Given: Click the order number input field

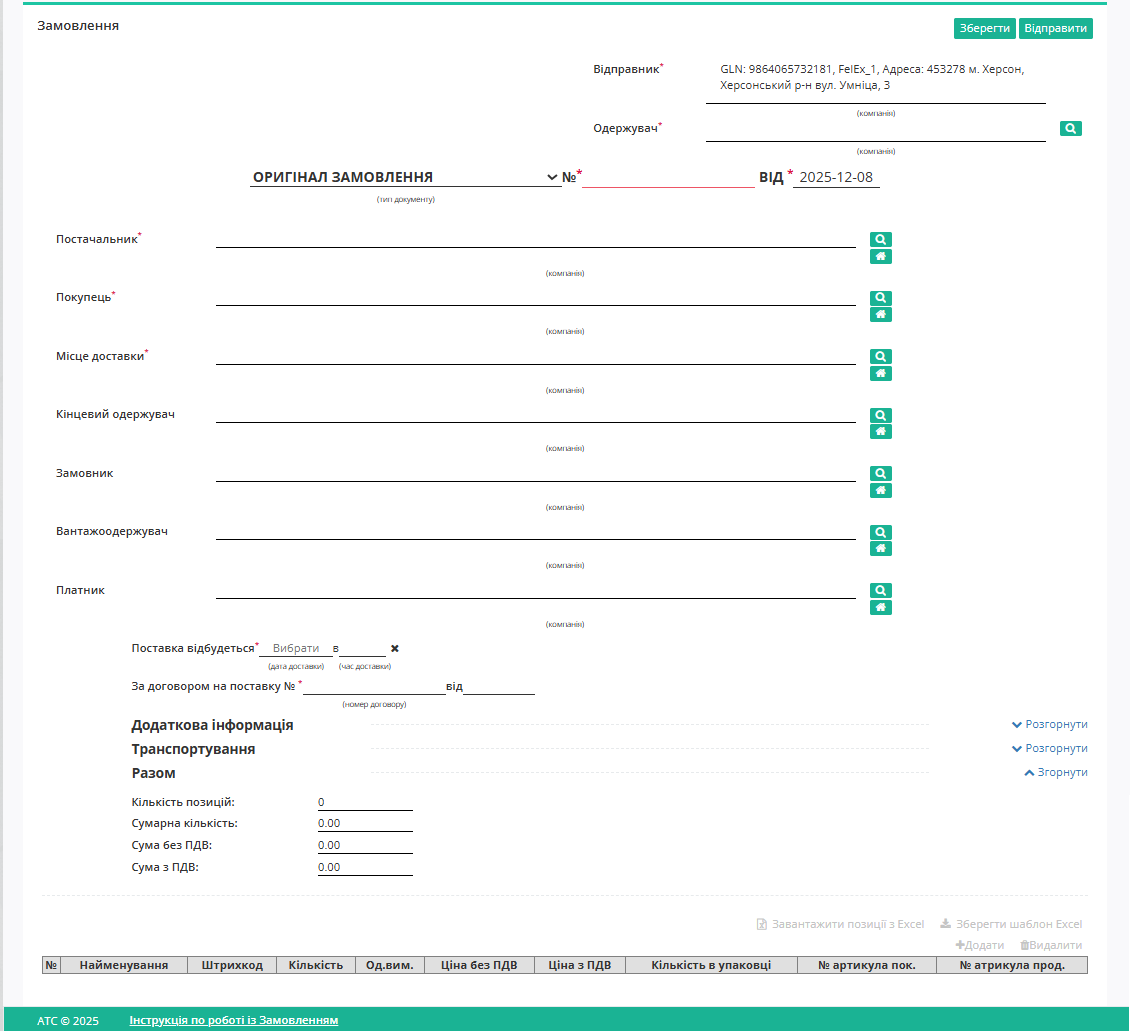Looking at the screenshot, I should (x=668, y=178).
